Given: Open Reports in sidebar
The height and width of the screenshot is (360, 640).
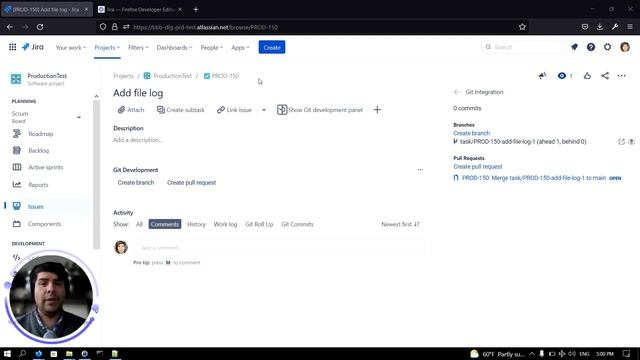Looking at the screenshot, I should tap(38, 185).
